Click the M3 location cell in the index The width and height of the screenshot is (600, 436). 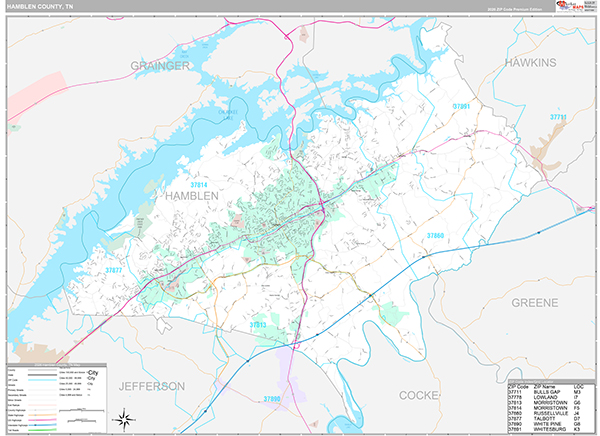tap(577, 392)
